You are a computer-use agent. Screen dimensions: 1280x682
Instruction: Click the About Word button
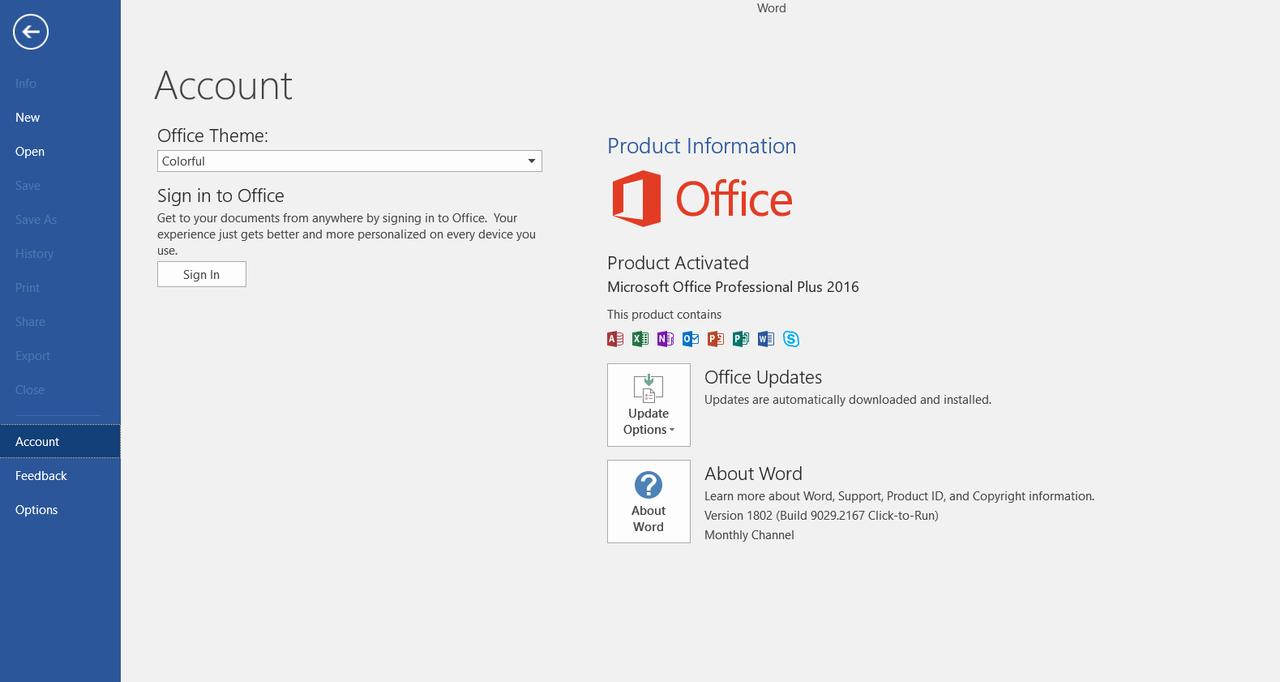pos(649,502)
